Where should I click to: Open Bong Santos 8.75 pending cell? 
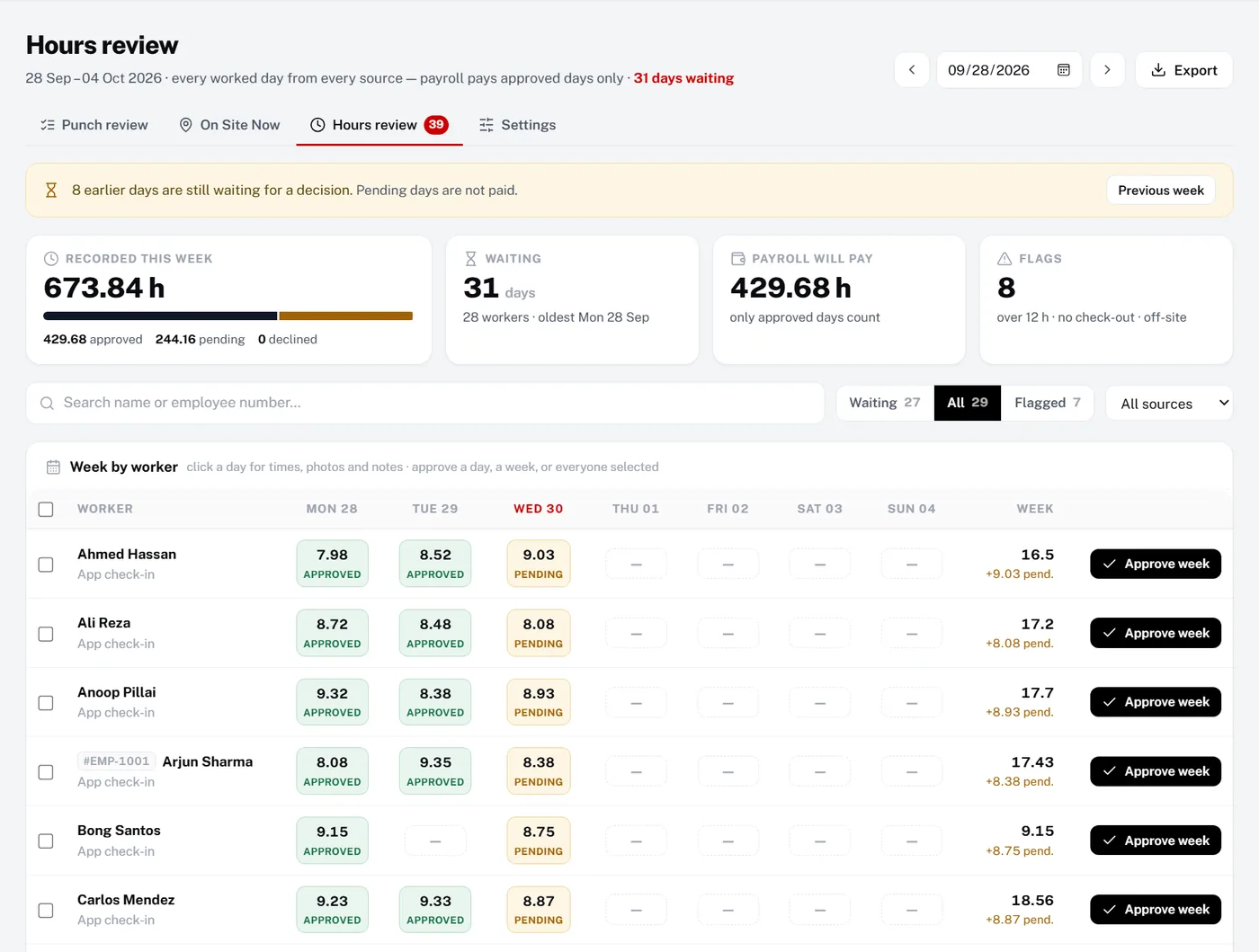click(539, 841)
